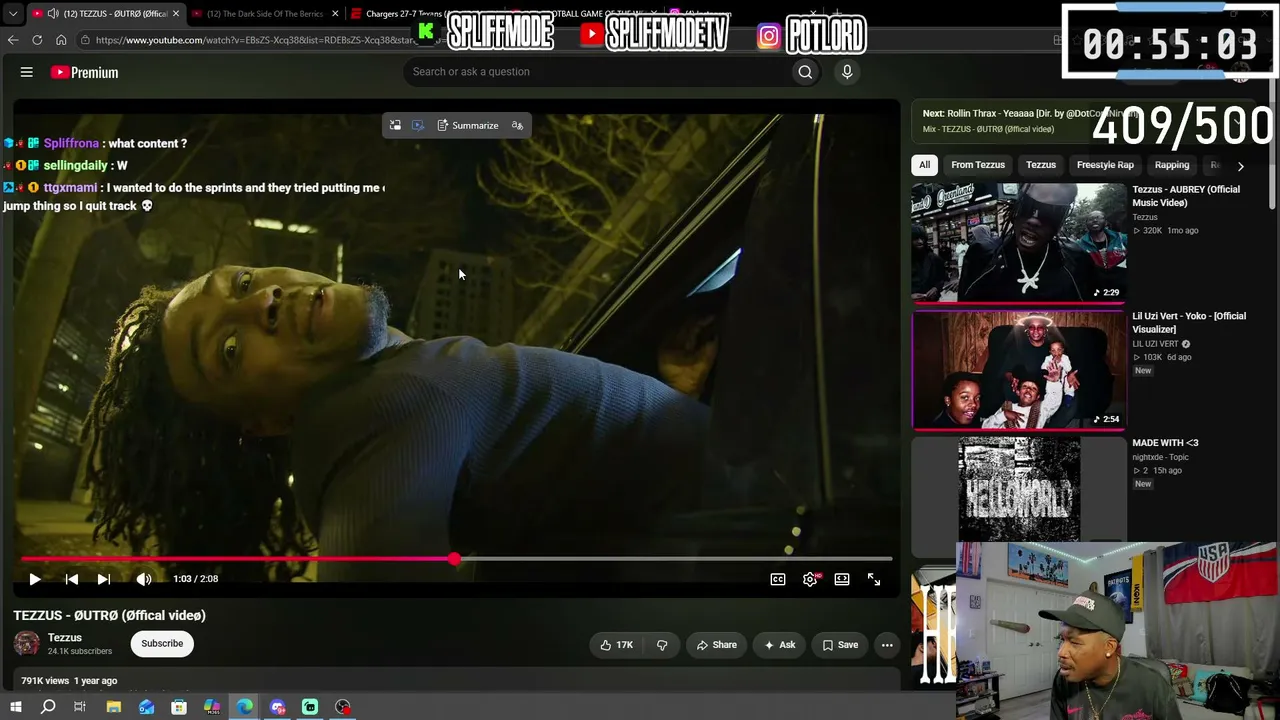This screenshot has height=720, width=1280.
Task: Open the 'Lil Uzi Vert - Yoko' title
Action: (x=1189, y=323)
